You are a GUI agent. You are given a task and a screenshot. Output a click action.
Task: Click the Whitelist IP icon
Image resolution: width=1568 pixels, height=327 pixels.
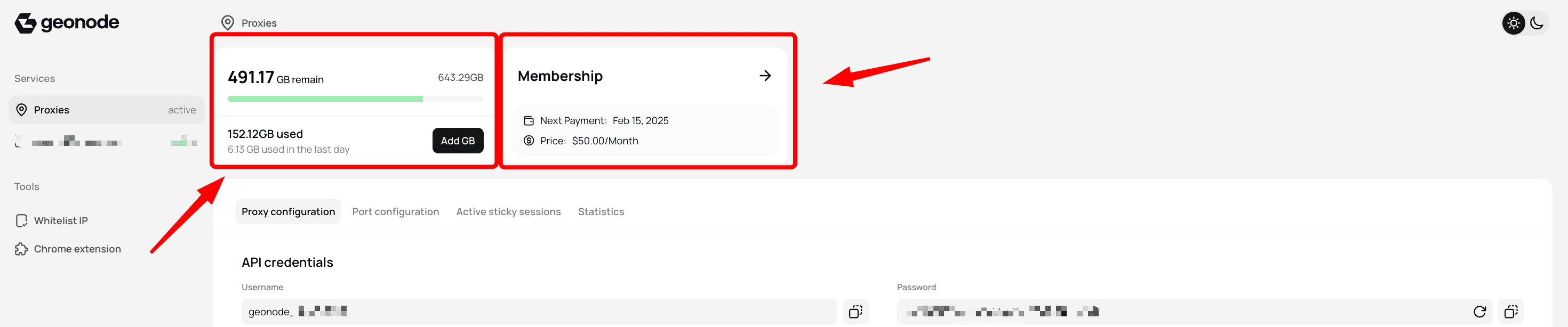21,220
